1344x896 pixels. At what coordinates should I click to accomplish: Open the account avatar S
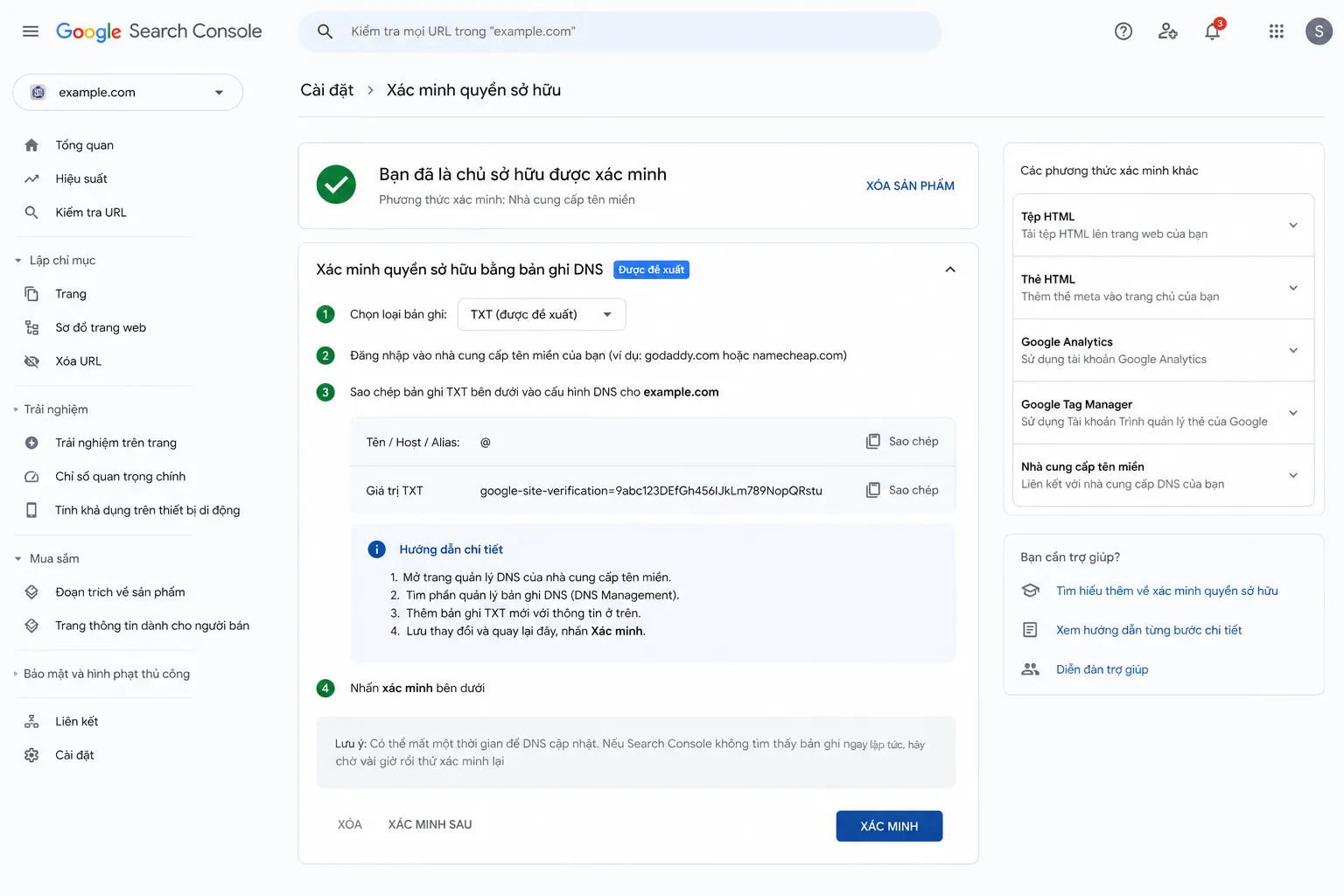tap(1319, 31)
